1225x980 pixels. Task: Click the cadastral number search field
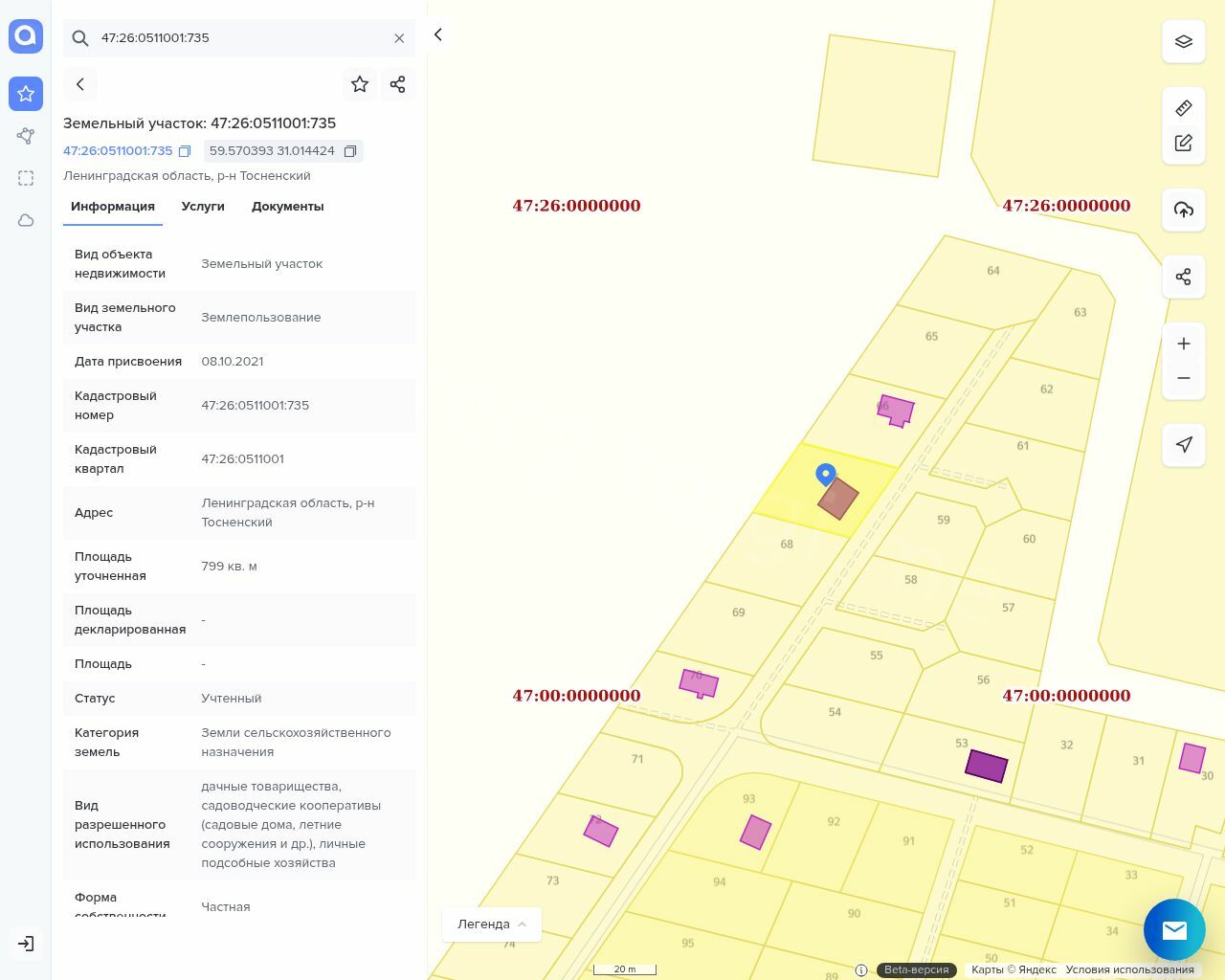239,38
